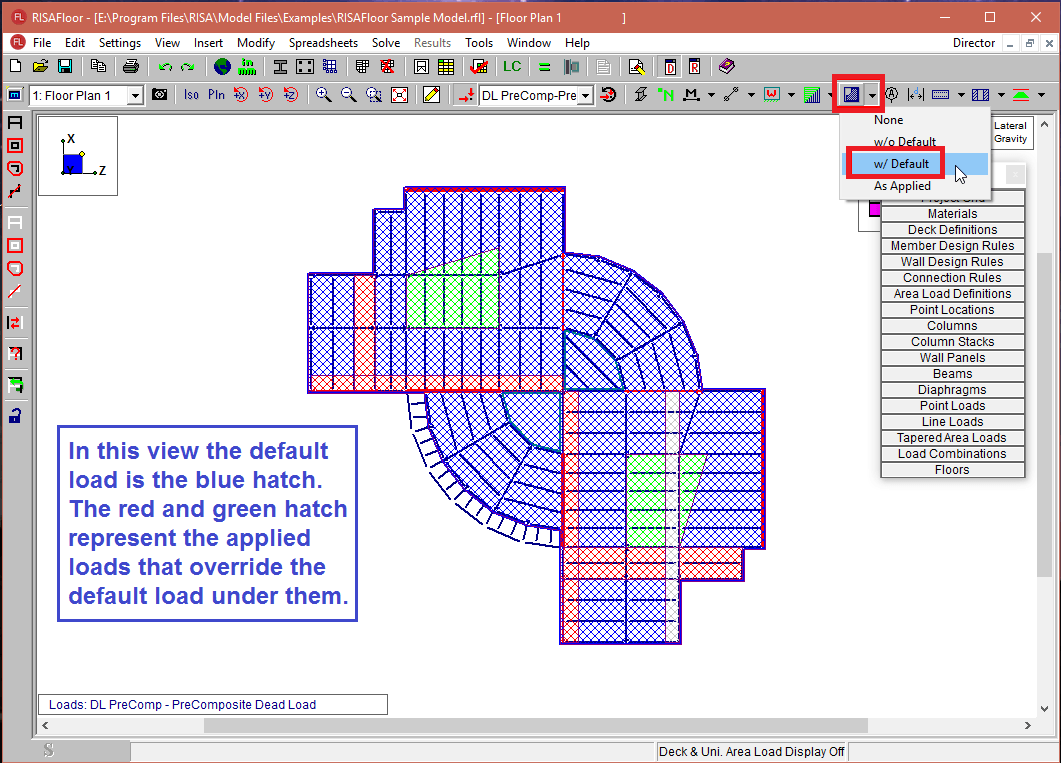Click the Area Load Definitions button
The height and width of the screenshot is (763, 1061).
pyautogui.click(x=952, y=294)
